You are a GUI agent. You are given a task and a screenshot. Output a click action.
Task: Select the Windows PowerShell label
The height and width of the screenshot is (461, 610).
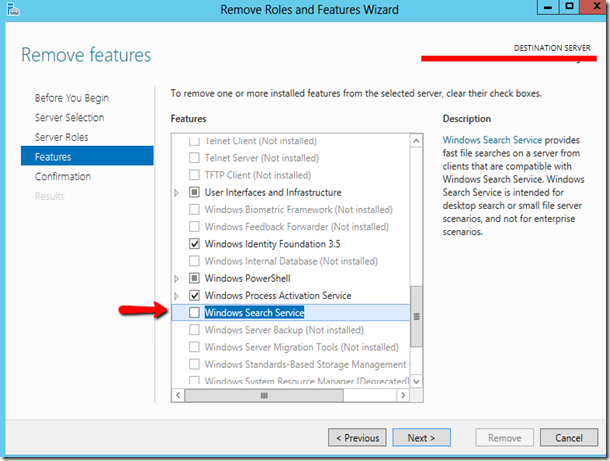tap(247, 278)
